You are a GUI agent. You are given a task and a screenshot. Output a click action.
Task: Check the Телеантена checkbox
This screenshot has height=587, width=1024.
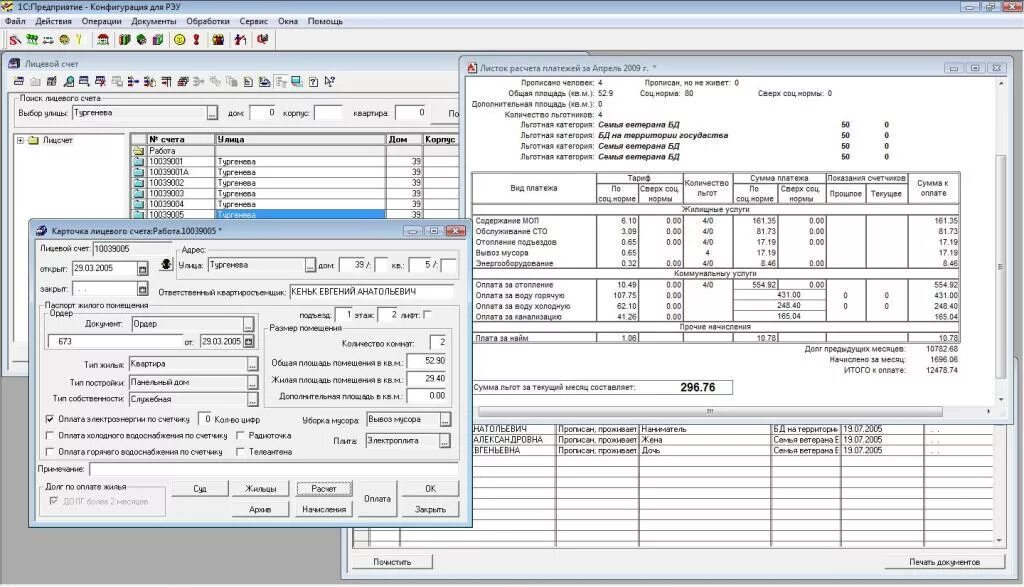click(240, 451)
